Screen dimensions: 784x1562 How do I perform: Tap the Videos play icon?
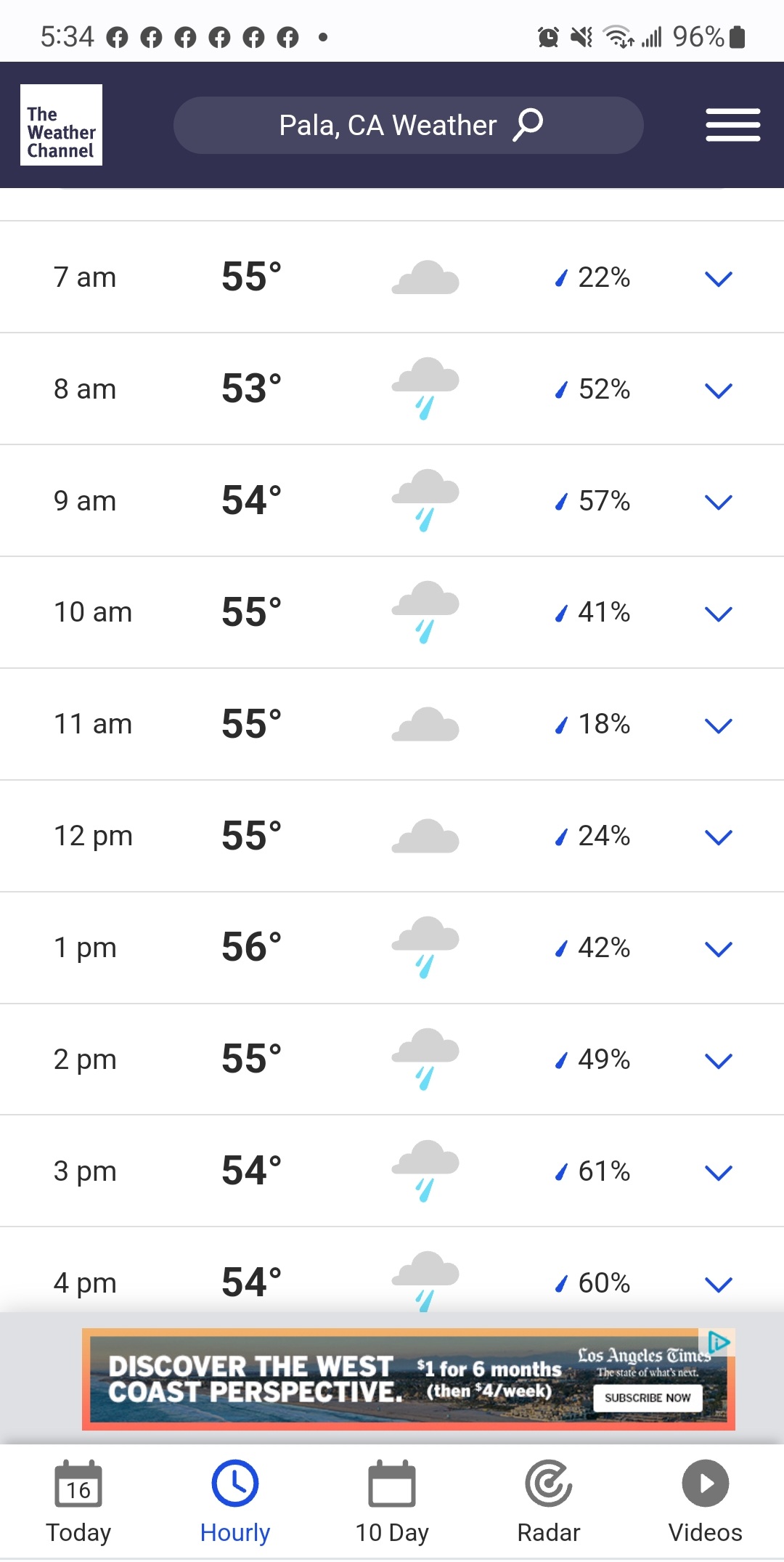click(x=705, y=1483)
